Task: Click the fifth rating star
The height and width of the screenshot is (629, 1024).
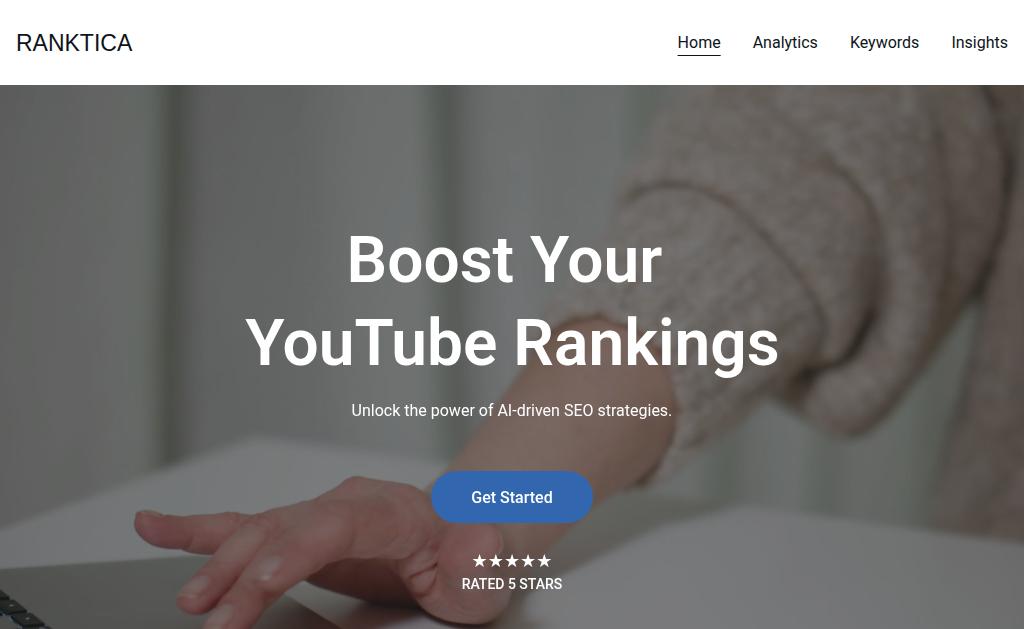Action: [544, 560]
